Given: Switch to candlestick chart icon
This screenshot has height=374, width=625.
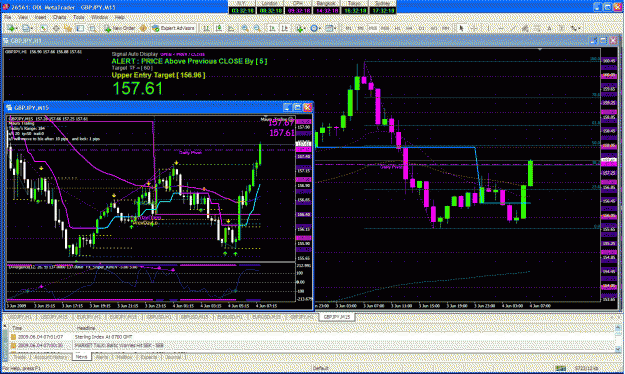Looking at the screenshot, I should [x=219, y=28].
